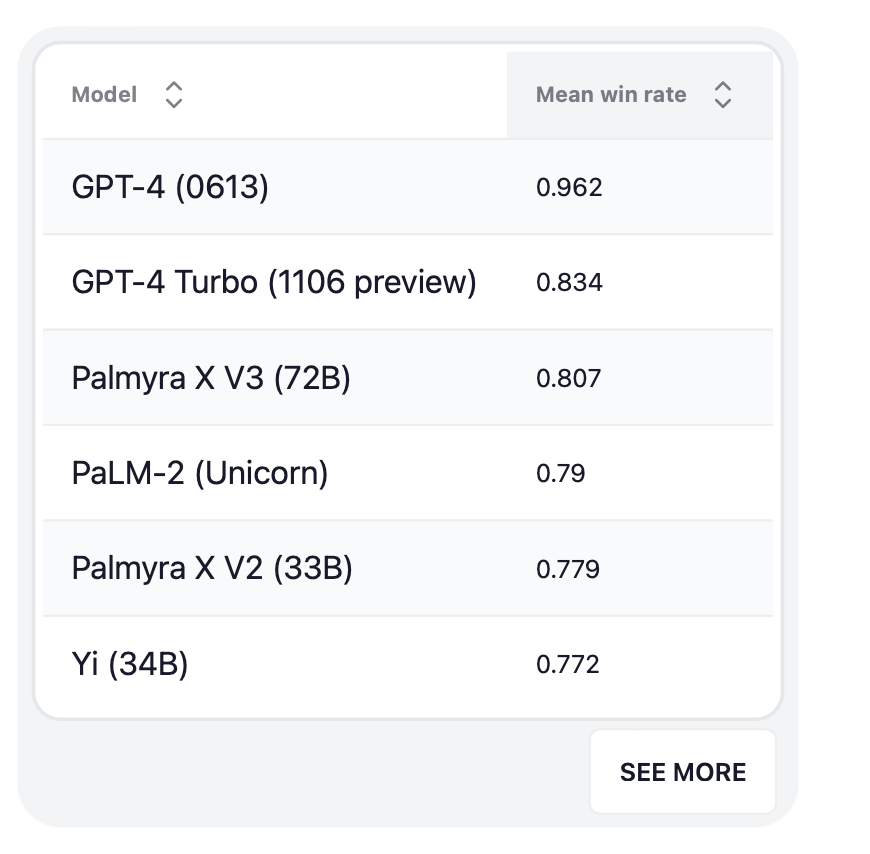
Task: Click the 0.772 win rate value
Action: tap(568, 664)
